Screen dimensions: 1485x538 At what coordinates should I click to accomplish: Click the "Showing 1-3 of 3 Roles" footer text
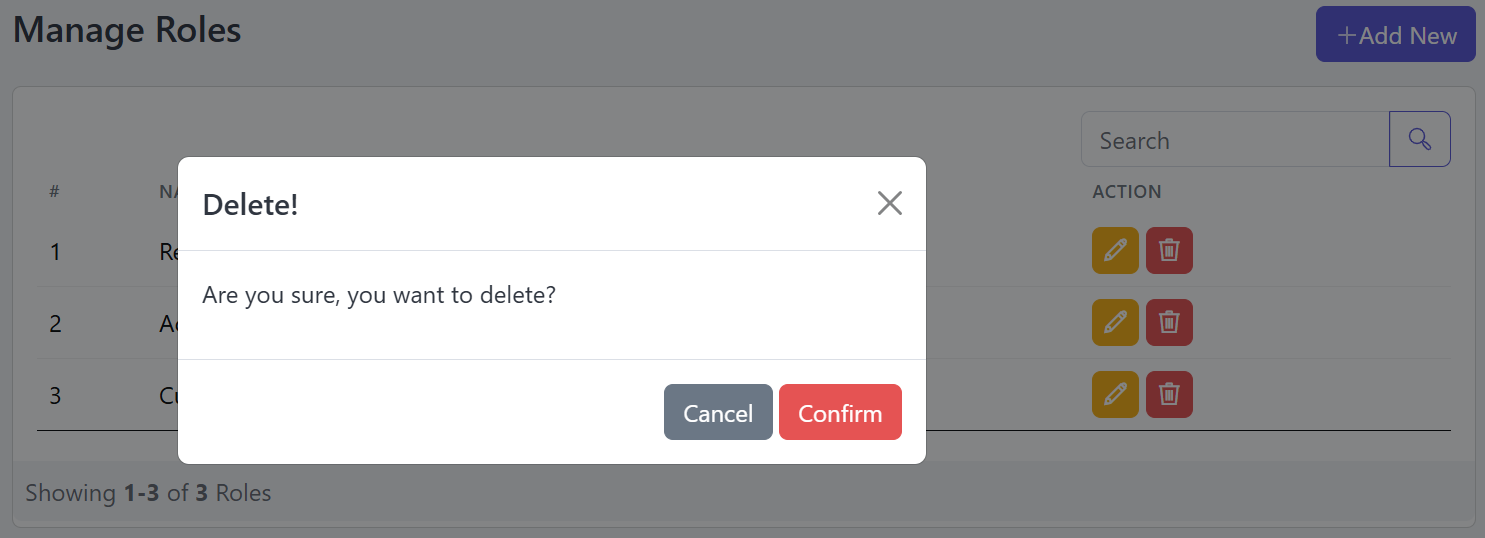point(148,493)
